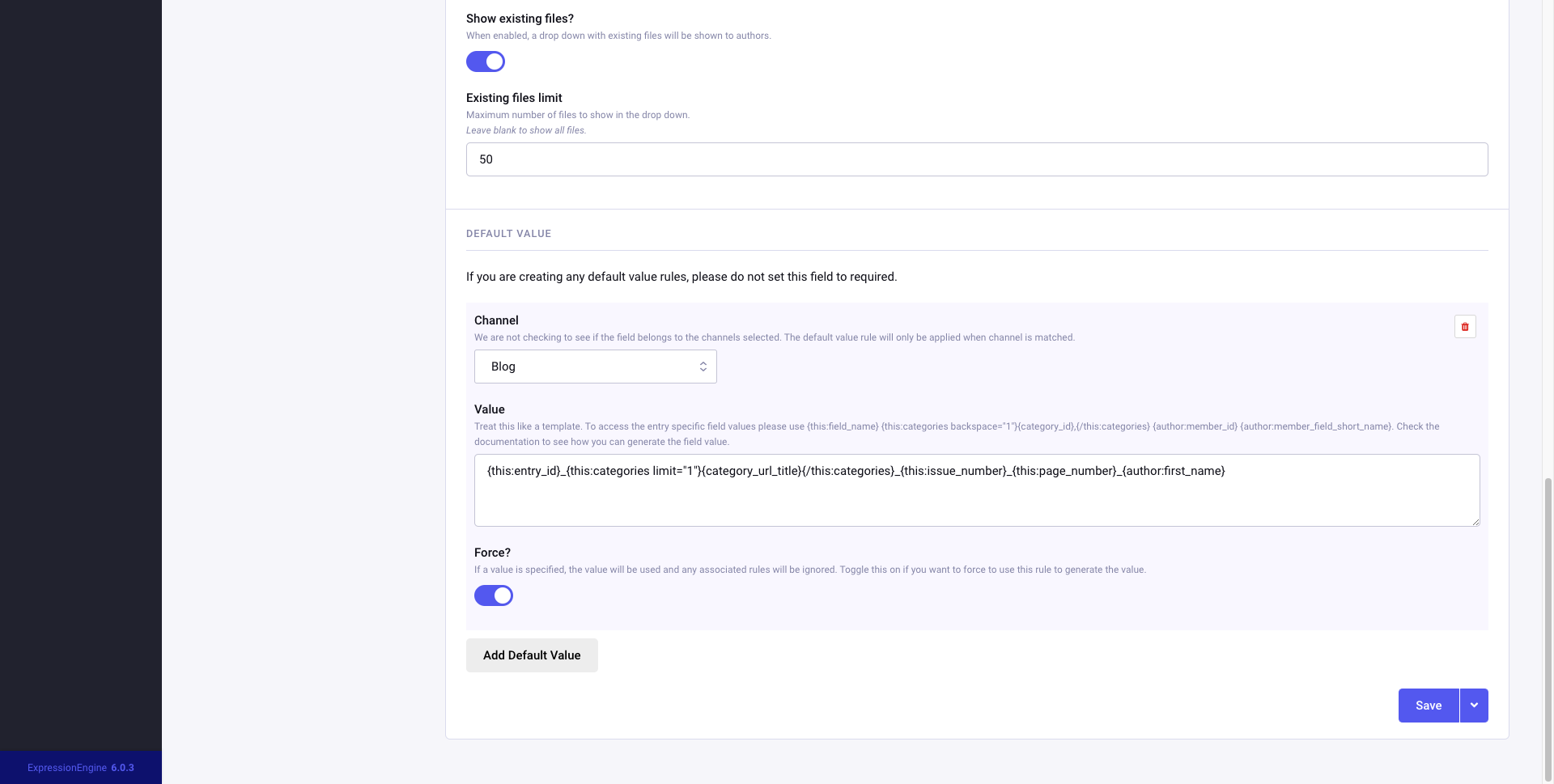Viewport: 1554px width, 784px height.
Task: Click the ExpressionEngine 6.0.3 version link
Action: [81, 768]
